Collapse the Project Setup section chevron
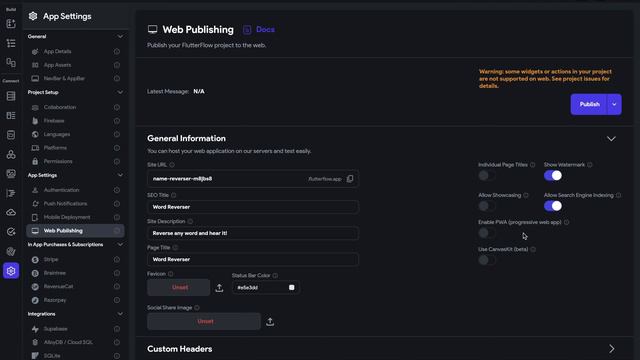The height and width of the screenshot is (360, 640). 120,92
